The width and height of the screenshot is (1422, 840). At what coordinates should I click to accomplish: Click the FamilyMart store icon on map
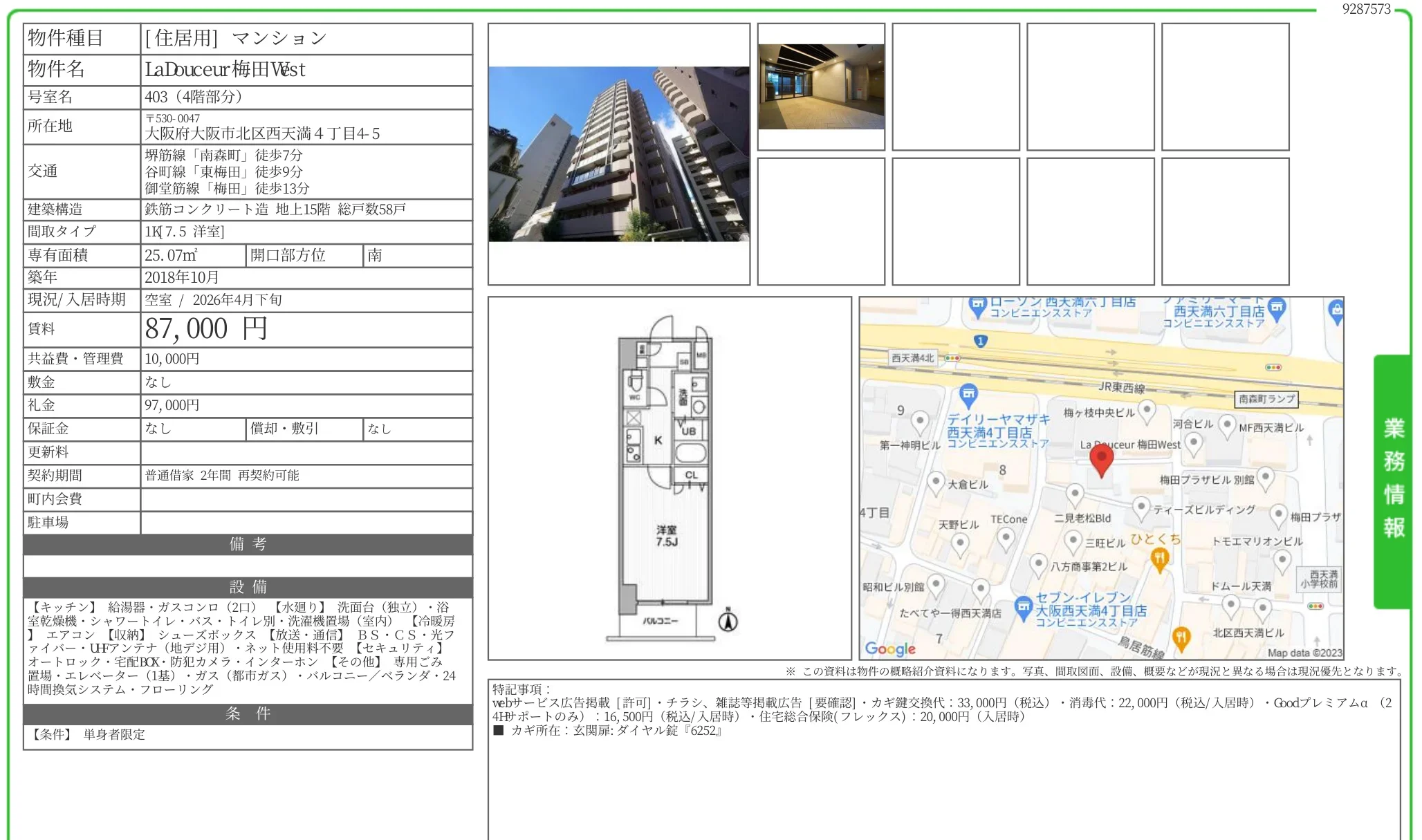click(x=1277, y=307)
